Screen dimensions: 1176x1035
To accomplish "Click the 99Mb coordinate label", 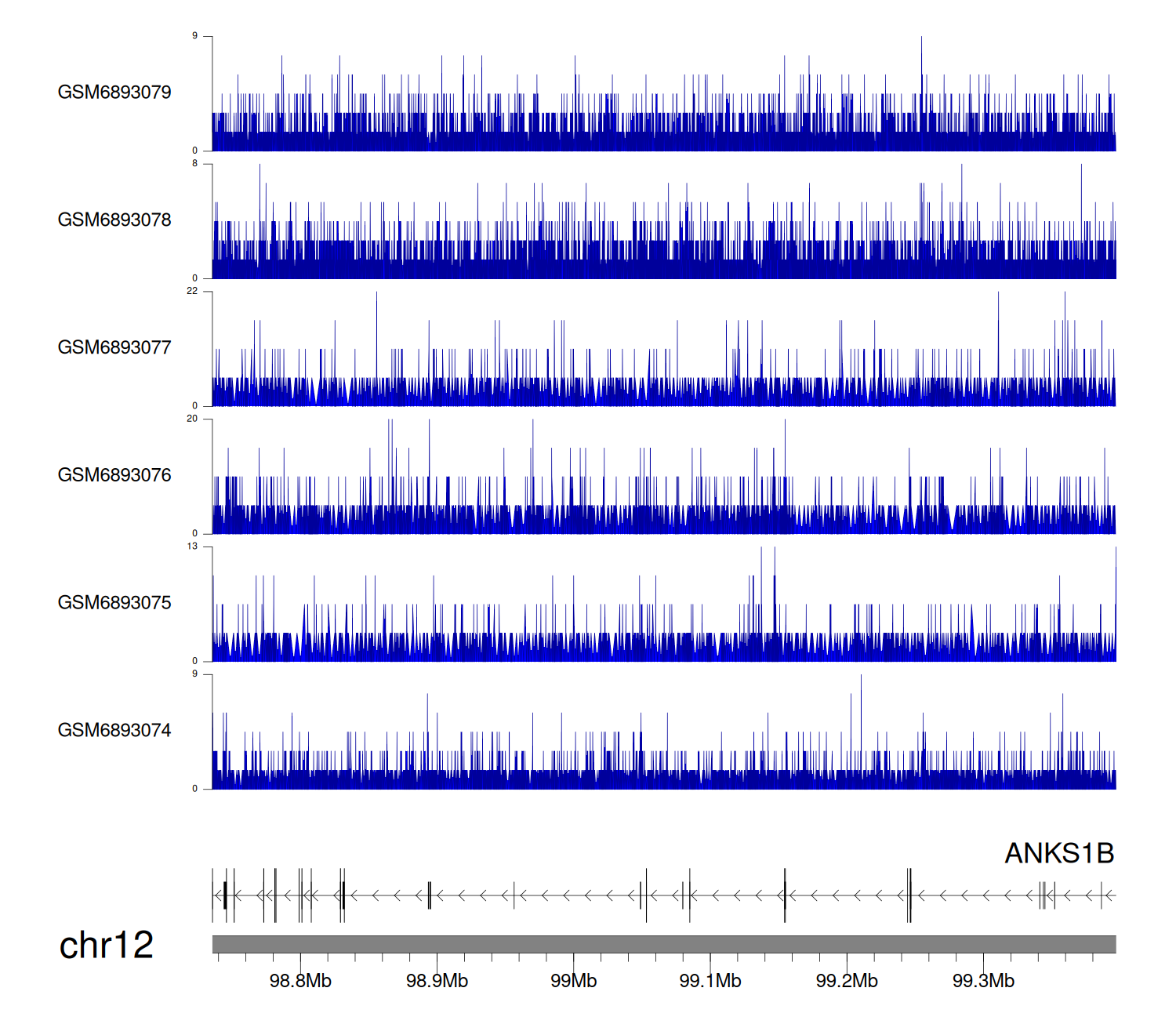I will click(573, 981).
